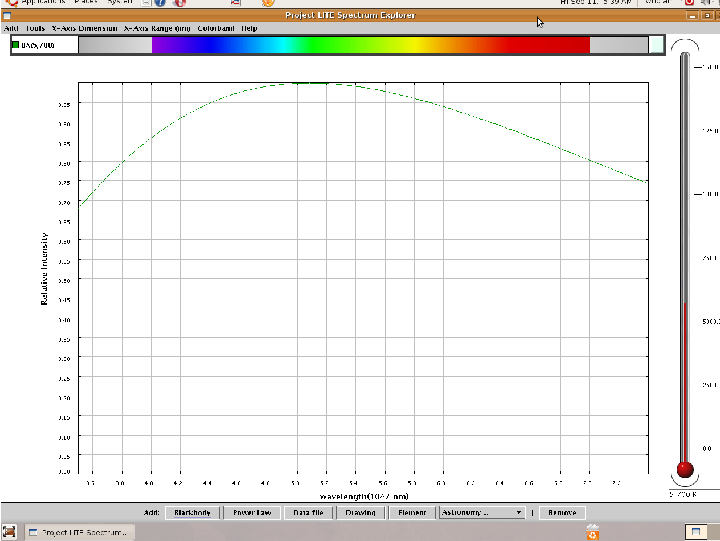The height and width of the screenshot is (541, 720).
Task: Click the Blackbody add button
Action: (x=192, y=512)
